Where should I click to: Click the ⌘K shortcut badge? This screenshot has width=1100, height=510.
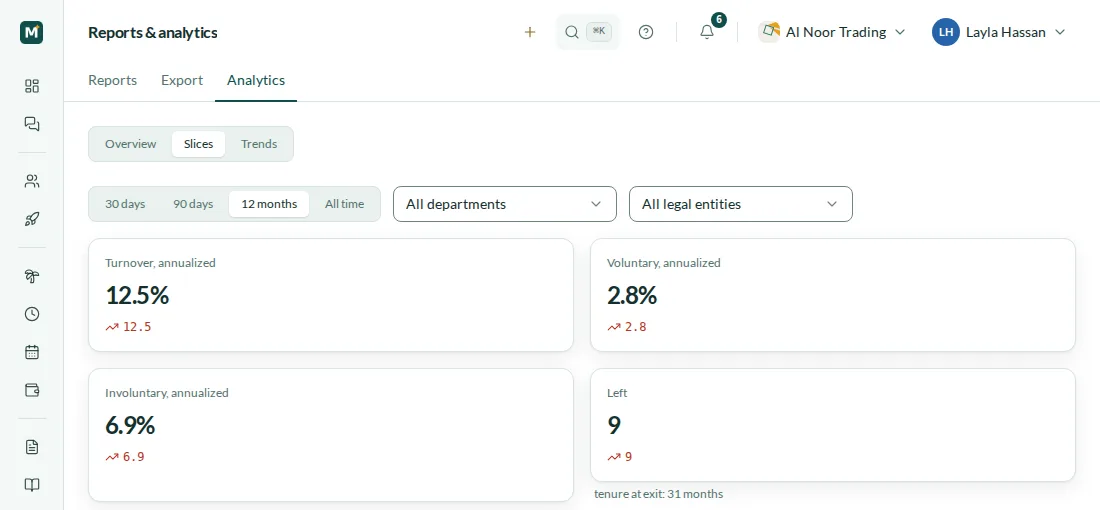599,32
